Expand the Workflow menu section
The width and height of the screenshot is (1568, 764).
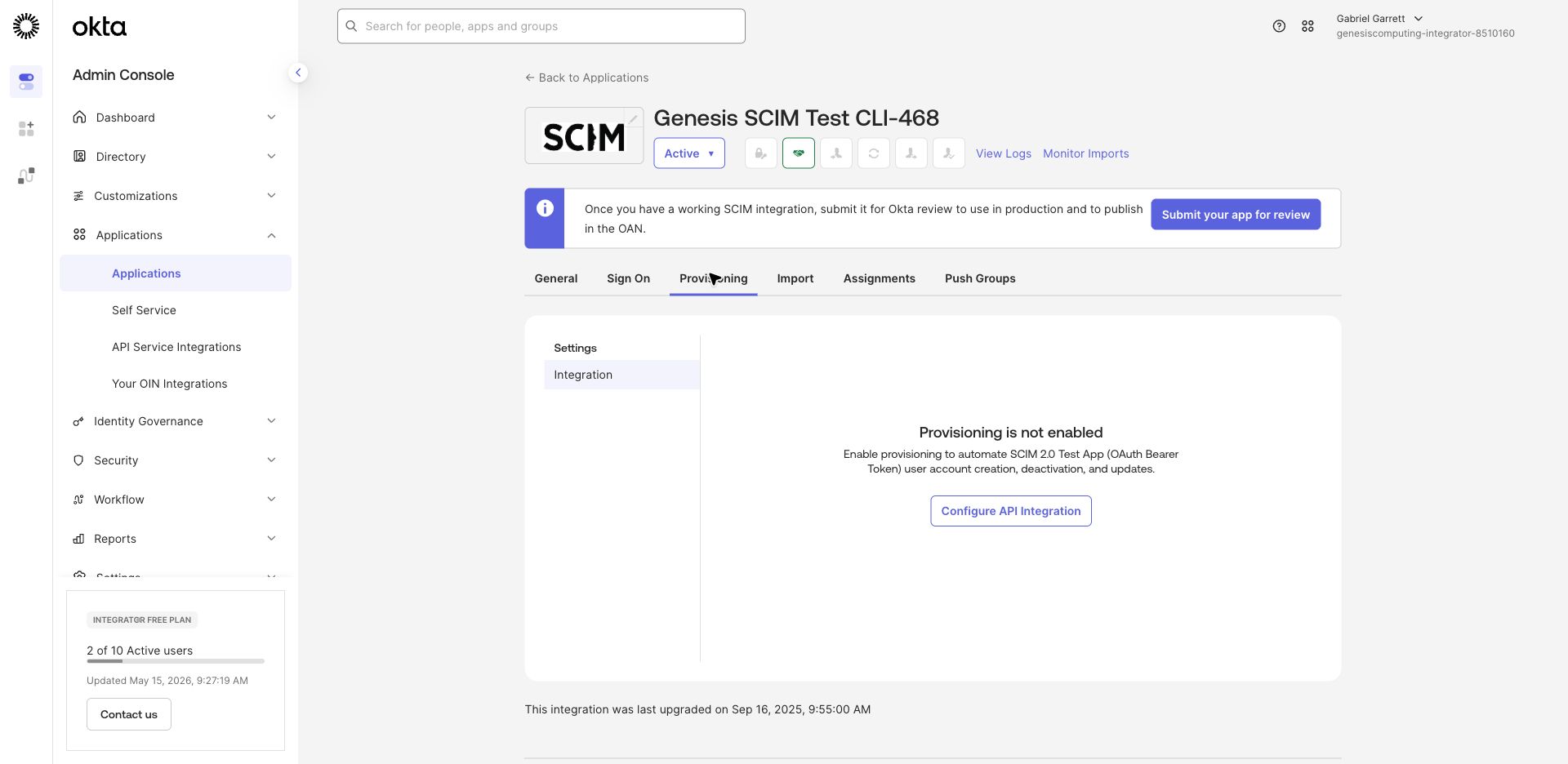175,500
